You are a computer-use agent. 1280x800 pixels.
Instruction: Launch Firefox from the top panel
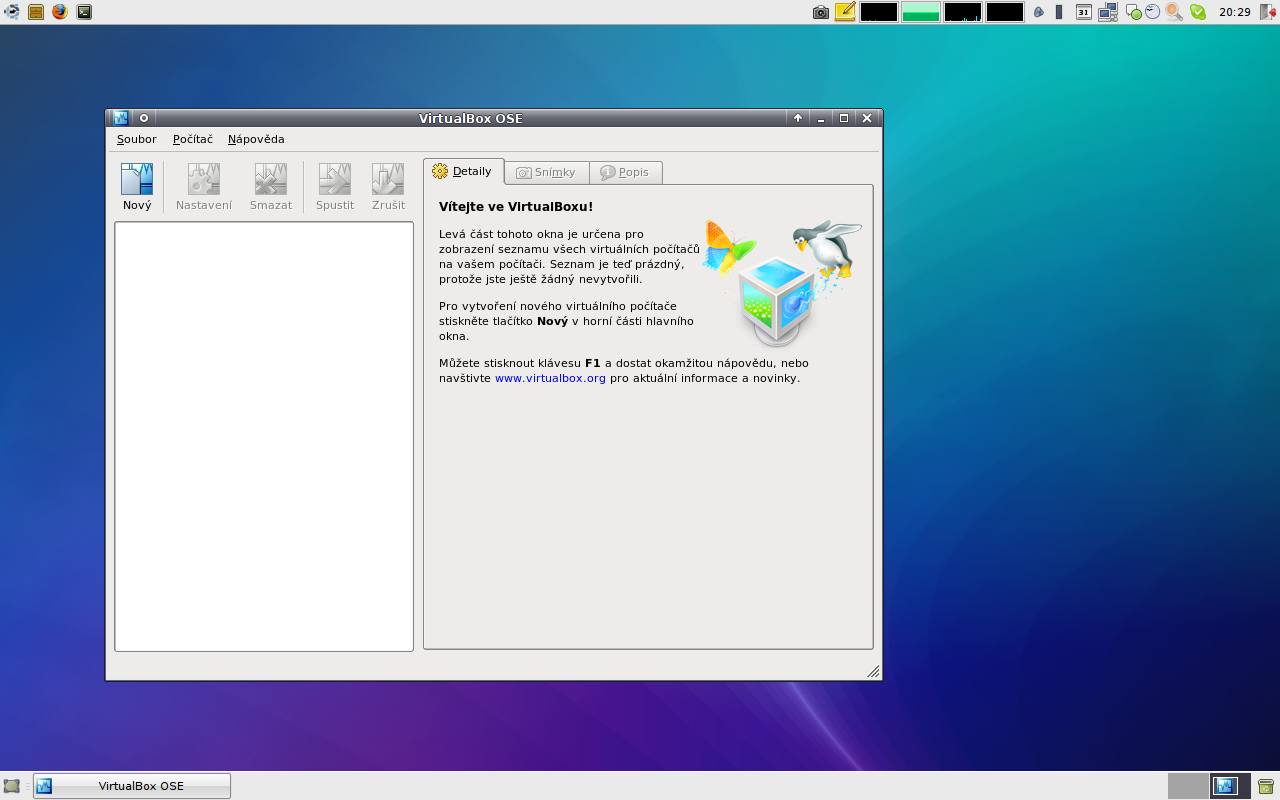pyautogui.click(x=60, y=12)
